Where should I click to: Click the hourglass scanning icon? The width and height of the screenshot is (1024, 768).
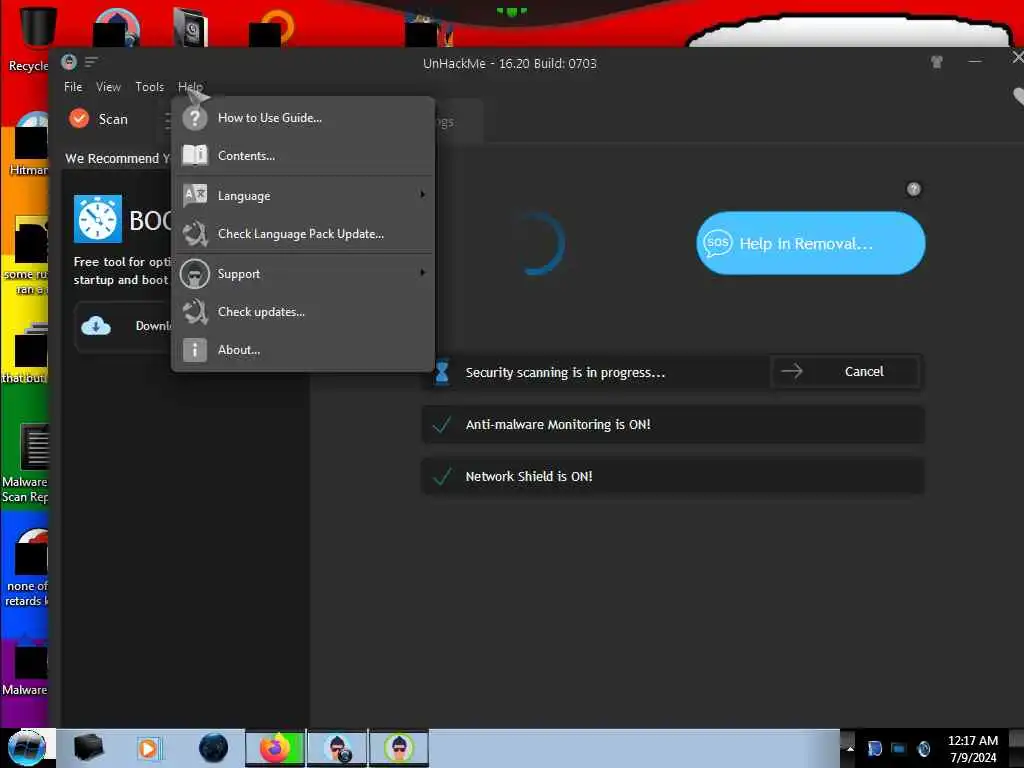click(x=442, y=372)
